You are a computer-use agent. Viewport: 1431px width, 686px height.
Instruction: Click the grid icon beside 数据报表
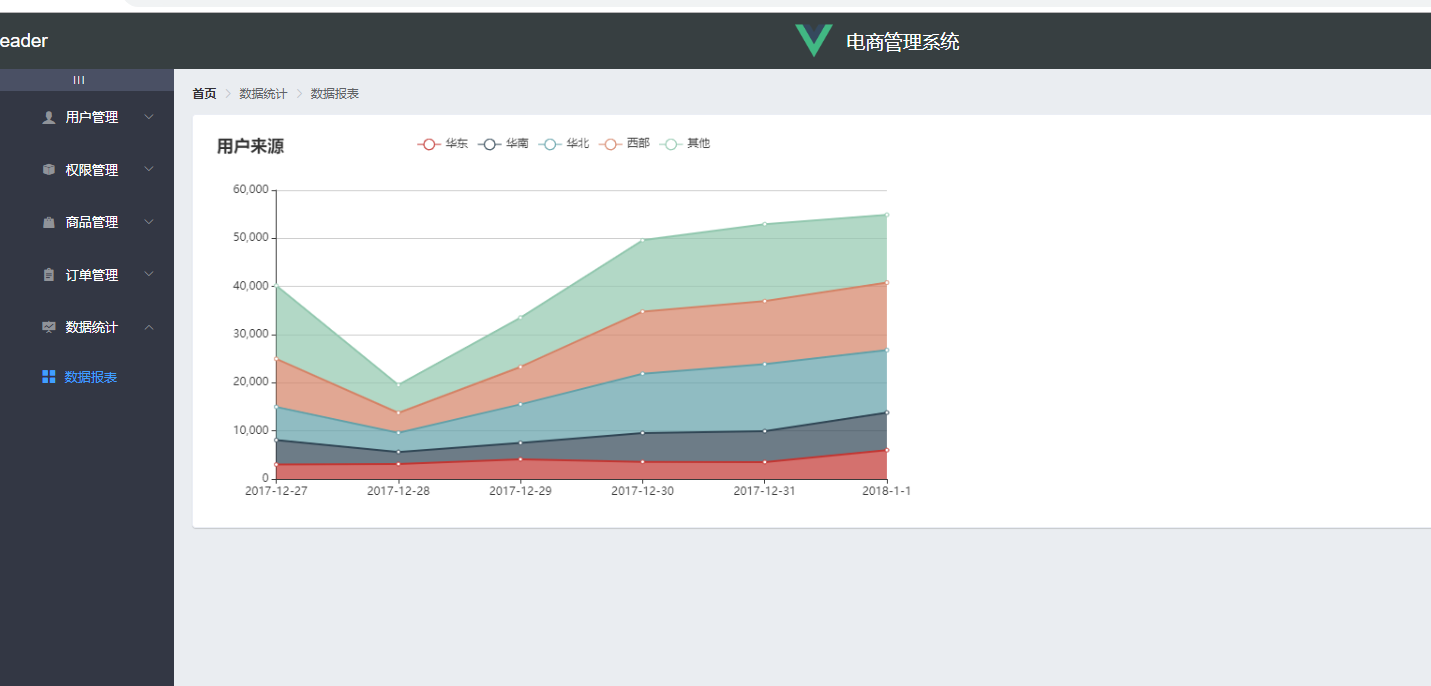click(x=49, y=377)
